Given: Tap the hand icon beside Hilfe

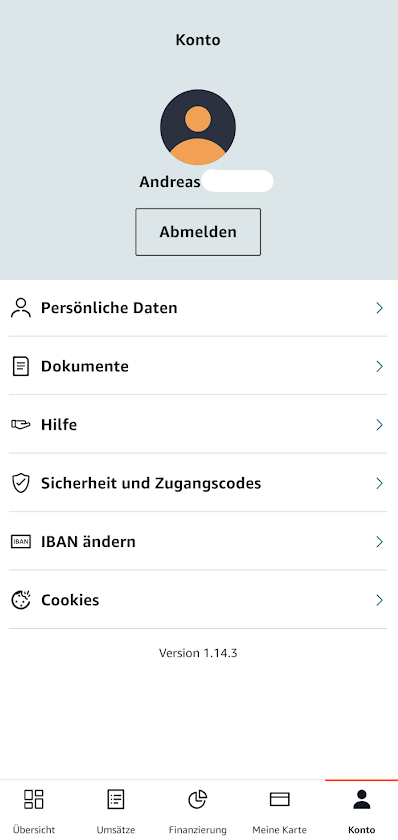Looking at the screenshot, I should [x=21, y=425].
